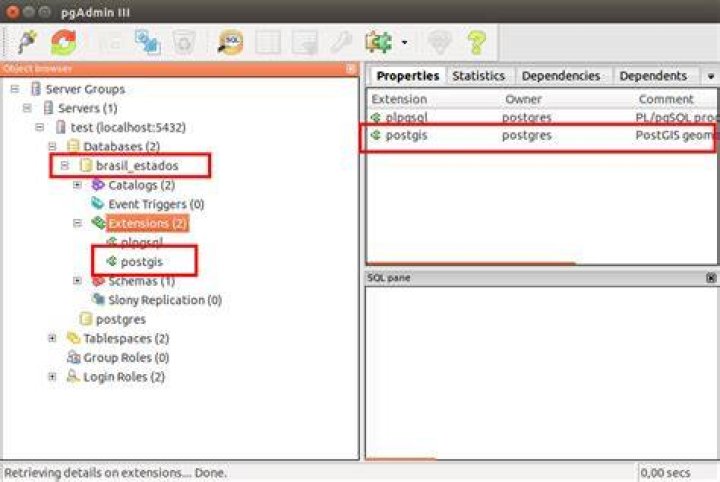
Task: Click the Servers (1) tree icon
Action: point(48,108)
